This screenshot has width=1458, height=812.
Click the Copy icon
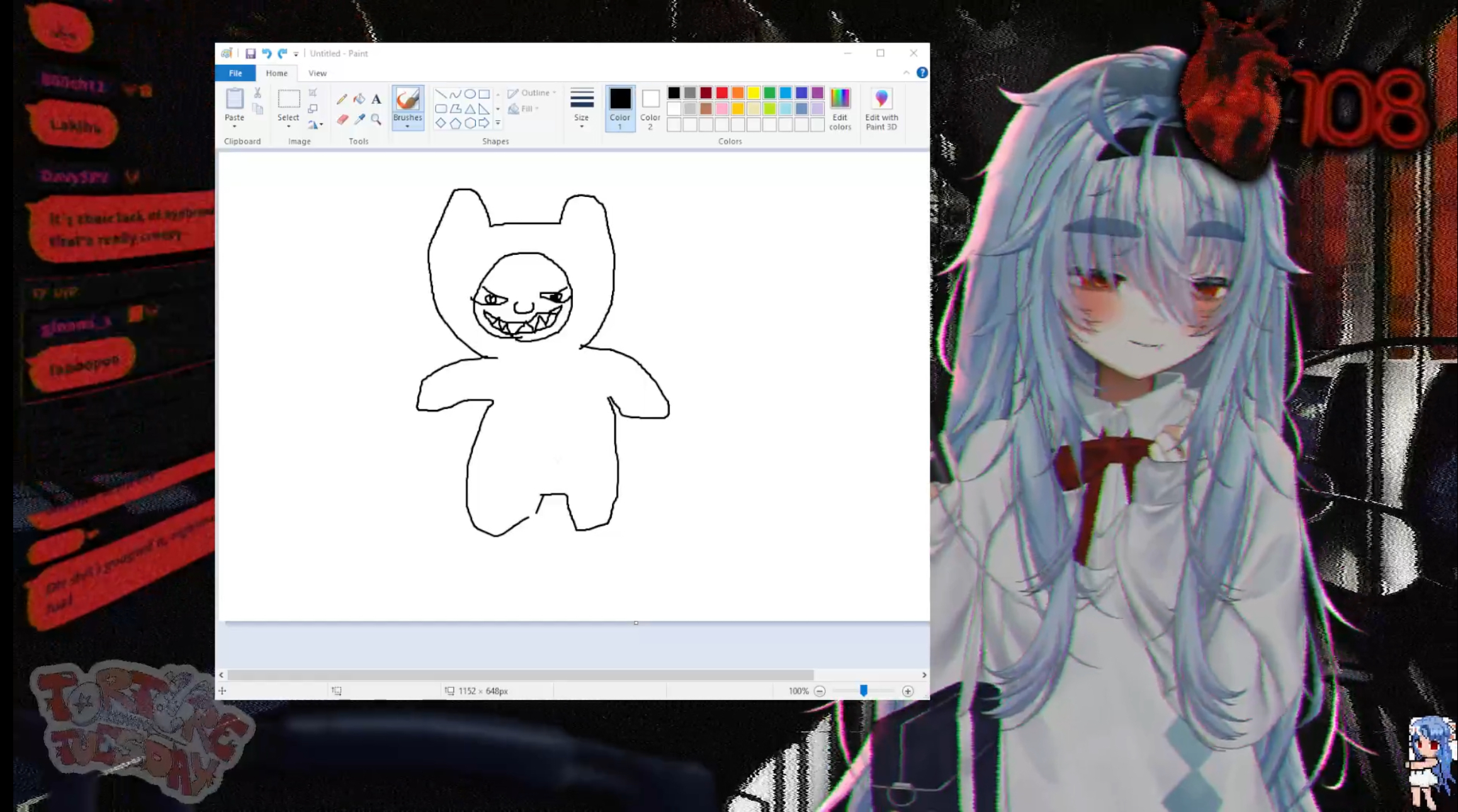257,109
